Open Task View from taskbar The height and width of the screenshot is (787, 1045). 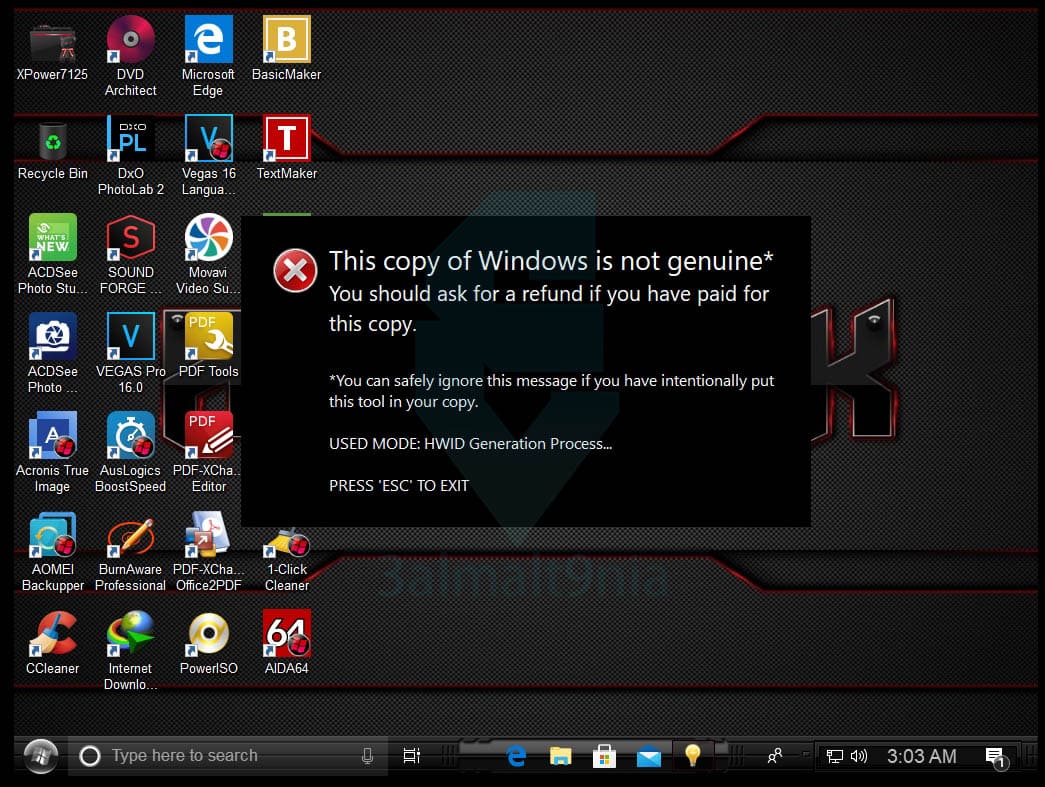pyautogui.click(x=412, y=756)
